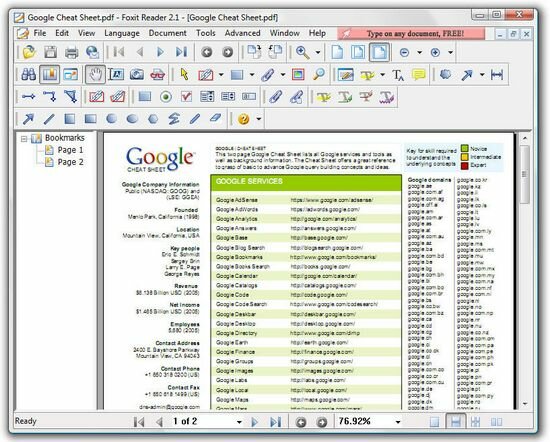Click the Print icon
The image size is (550, 442).
(x=72, y=52)
